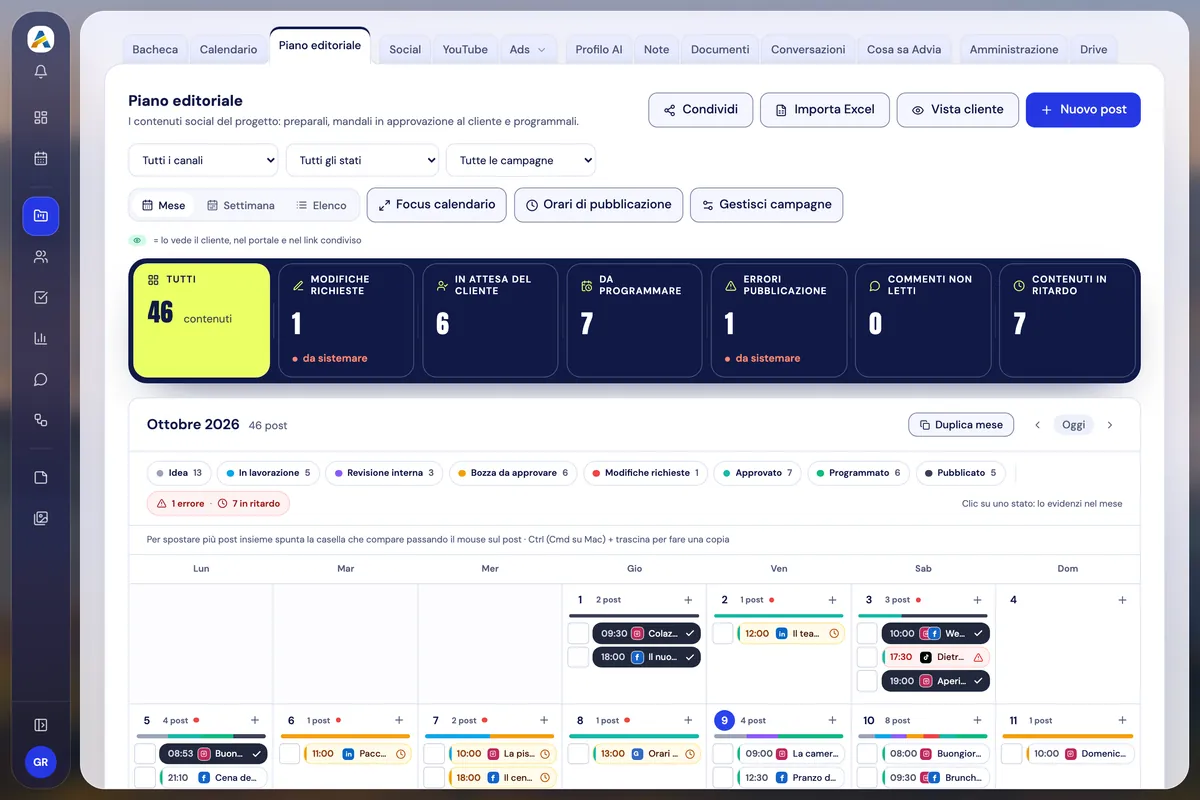Open the Conversazioni tab
The image size is (1200, 800).
click(808, 49)
